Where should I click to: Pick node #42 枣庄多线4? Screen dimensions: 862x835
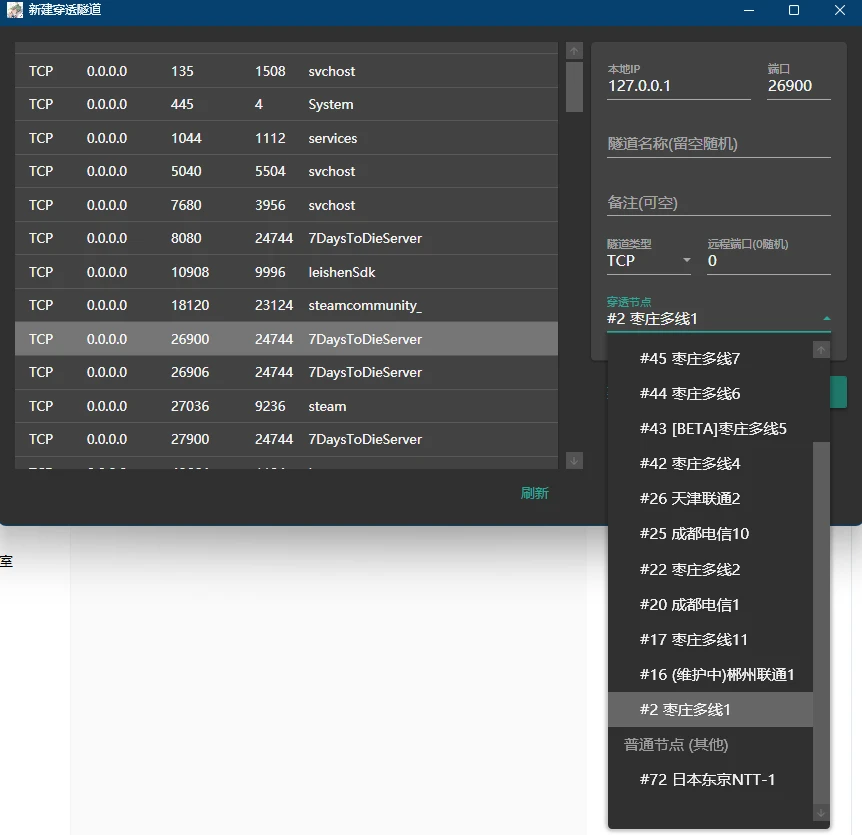tap(710, 464)
